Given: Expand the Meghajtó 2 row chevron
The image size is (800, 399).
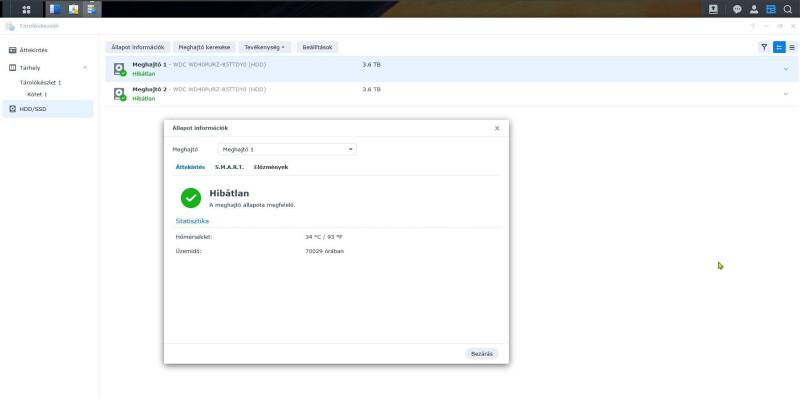Looking at the screenshot, I should pyautogui.click(x=786, y=94).
